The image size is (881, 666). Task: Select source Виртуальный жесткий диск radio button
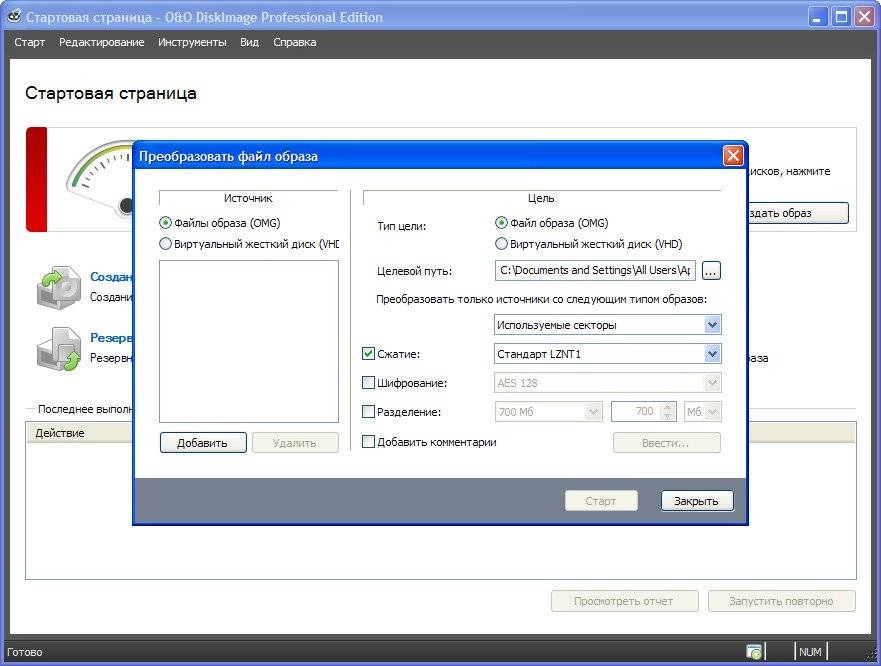point(165,244)
